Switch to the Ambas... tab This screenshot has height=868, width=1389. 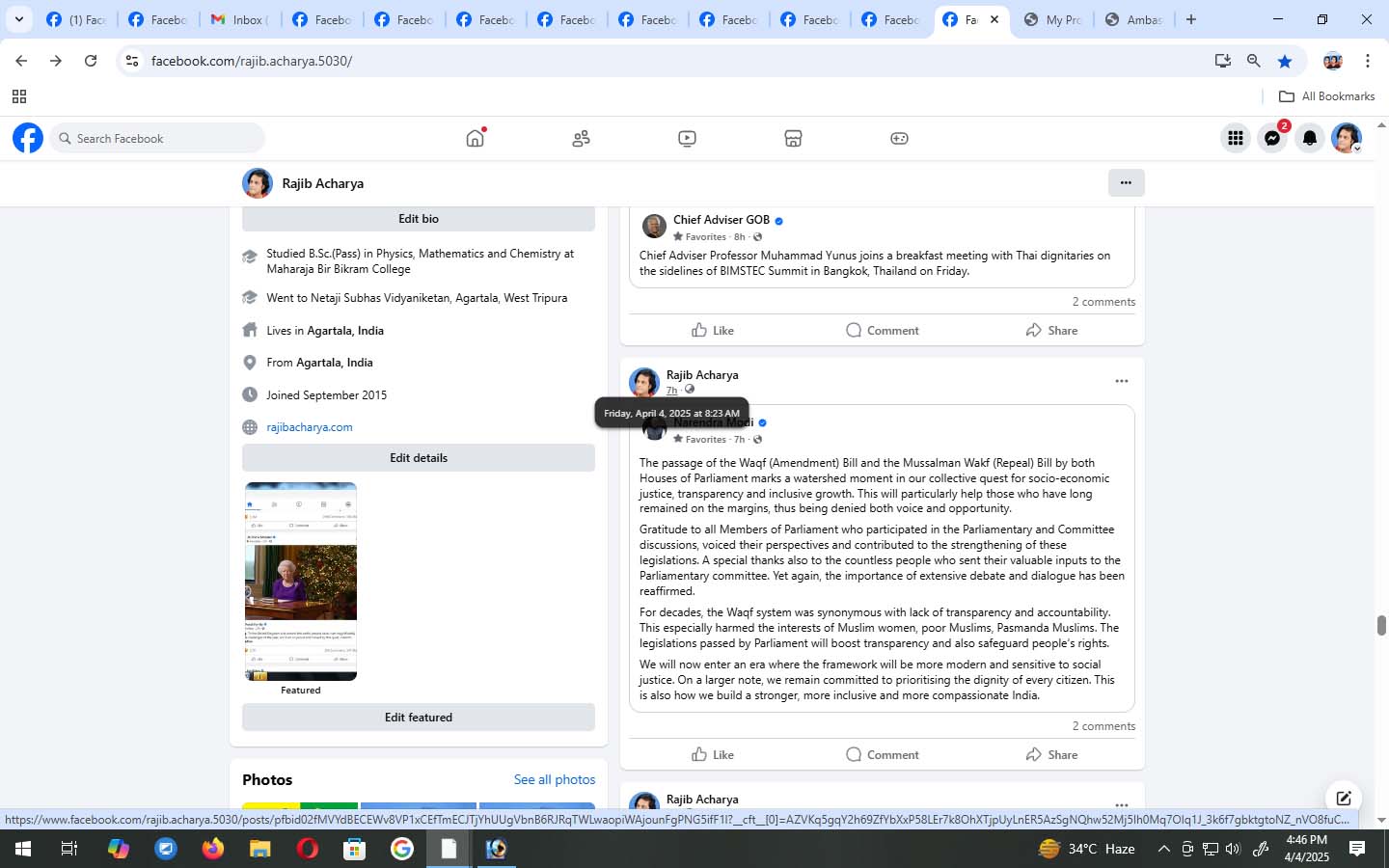1135,19
